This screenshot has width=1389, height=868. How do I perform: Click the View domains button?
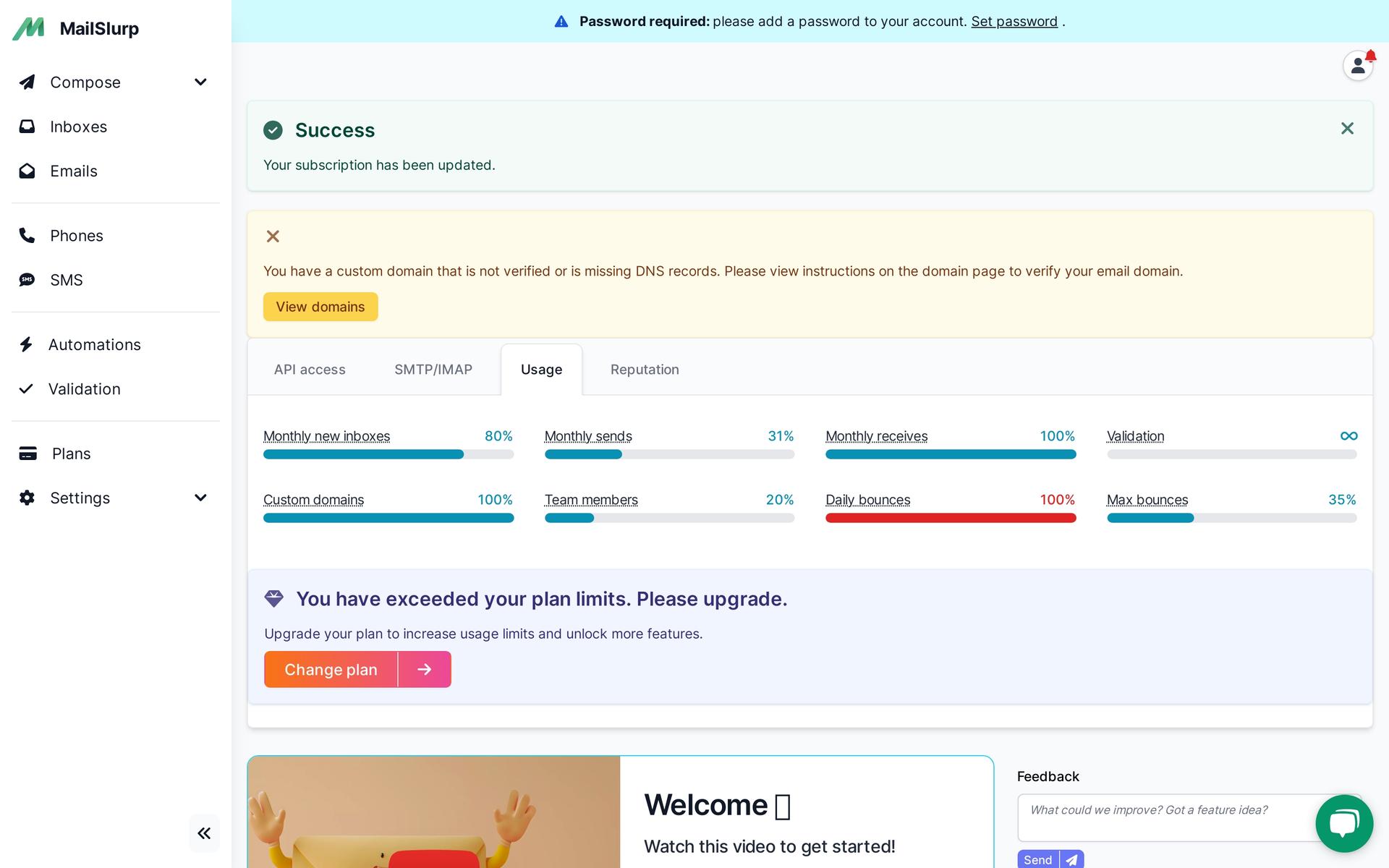point(320,306)
